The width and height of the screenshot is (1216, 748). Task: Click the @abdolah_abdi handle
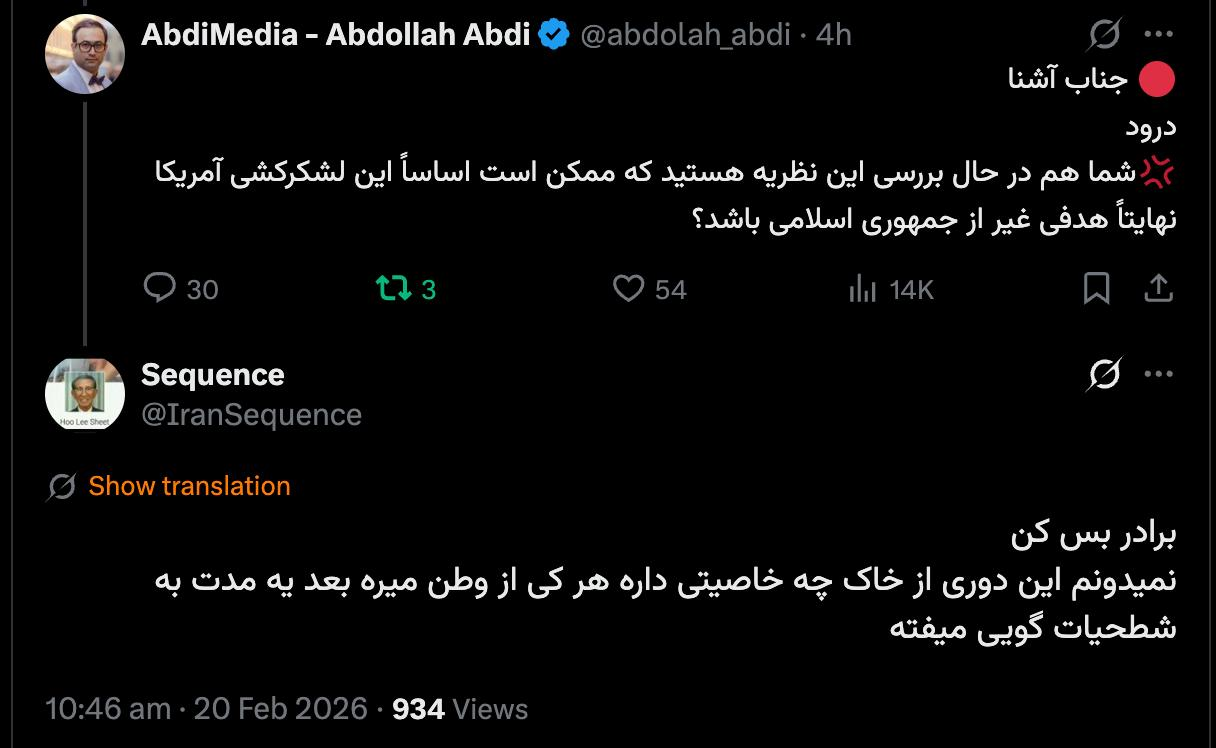coord(684,35)
